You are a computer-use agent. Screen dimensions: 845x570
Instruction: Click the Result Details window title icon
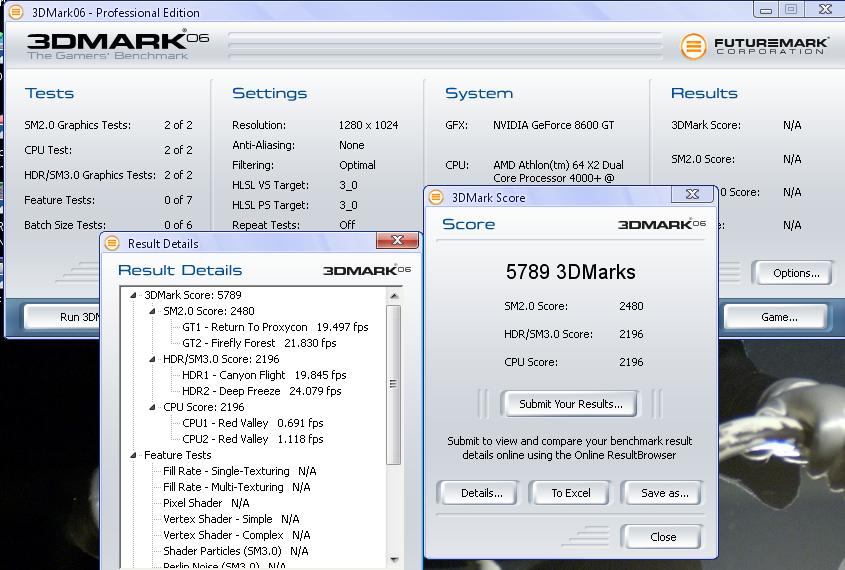pyautogui.click(x=112, y=244)
